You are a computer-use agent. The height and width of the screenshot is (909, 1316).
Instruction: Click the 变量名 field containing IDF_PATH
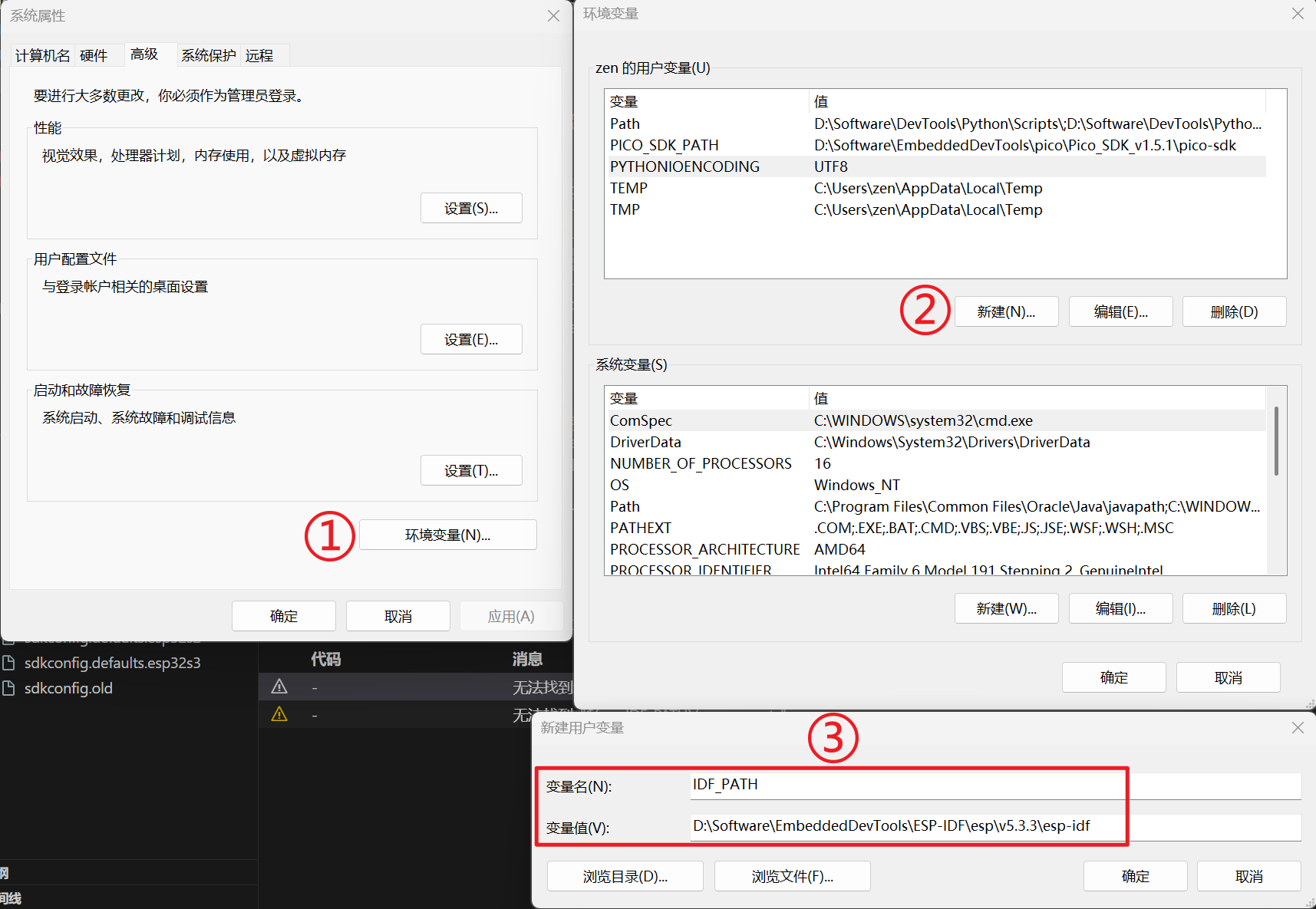[905, 784]
